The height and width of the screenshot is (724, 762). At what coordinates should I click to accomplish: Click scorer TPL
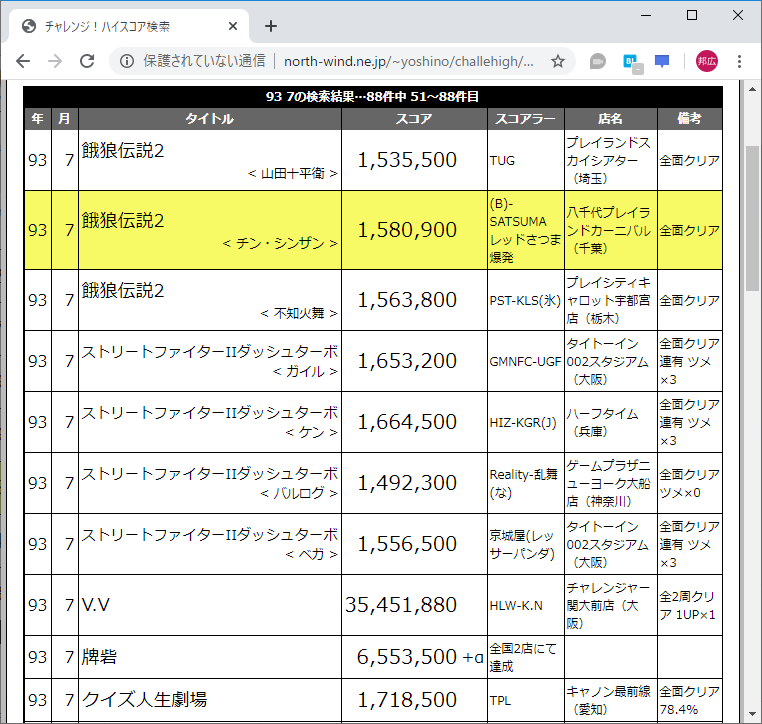[x=500, y=701]
